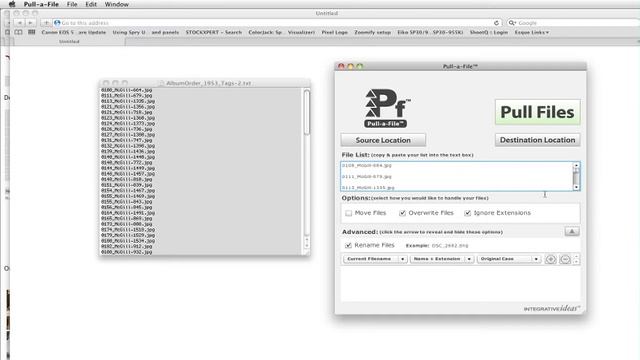Open the bookmarks book icon

pyautogui.click(x=19, y=32)
